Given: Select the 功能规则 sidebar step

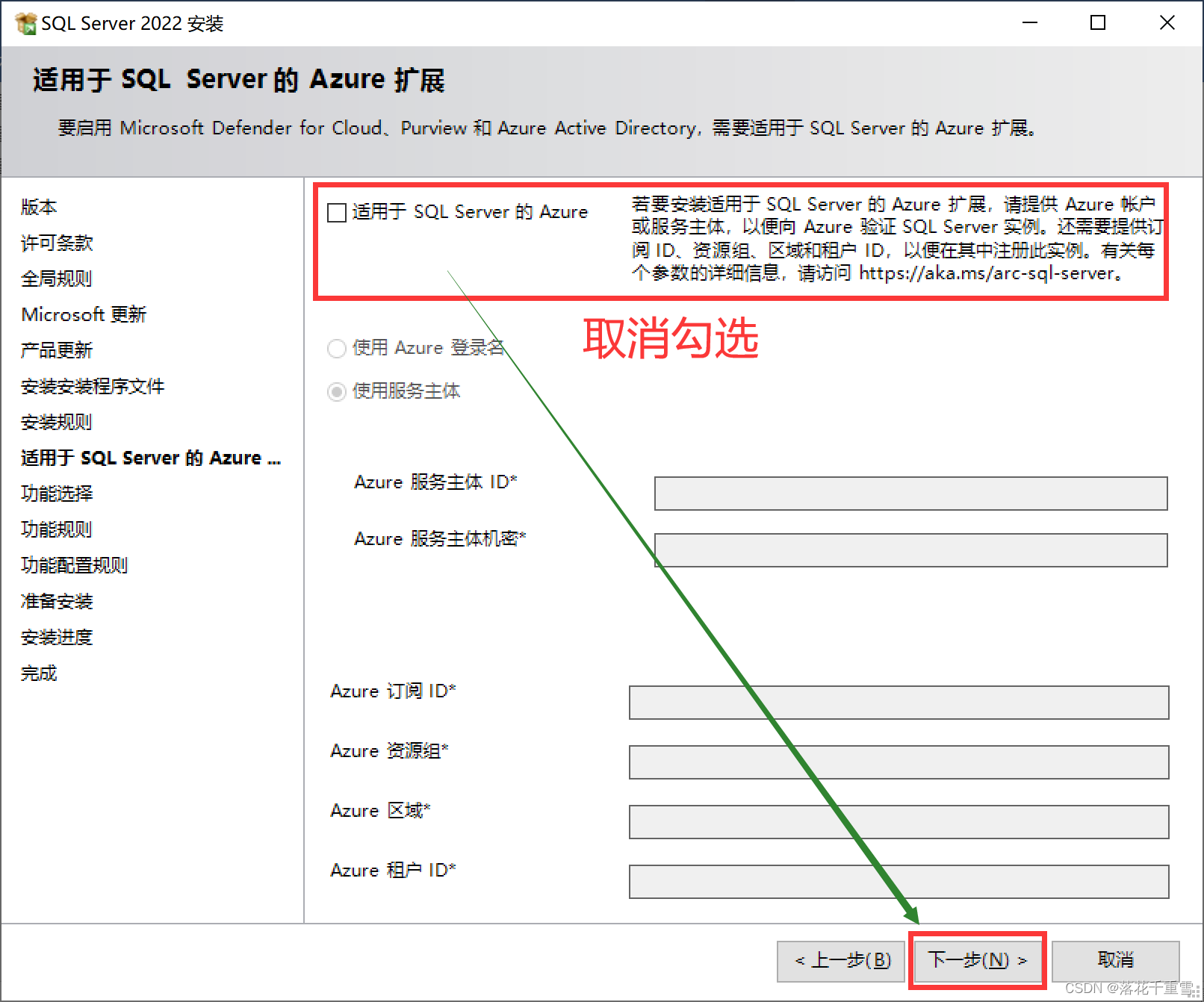Looking at the screenshot, I should [x=57, y=529].
